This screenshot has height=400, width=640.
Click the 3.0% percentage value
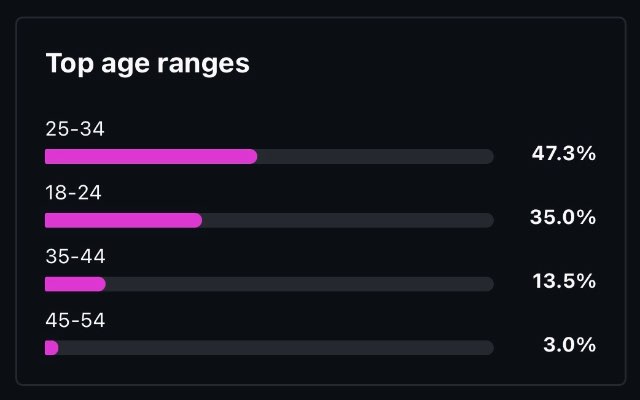pos(571,346)
